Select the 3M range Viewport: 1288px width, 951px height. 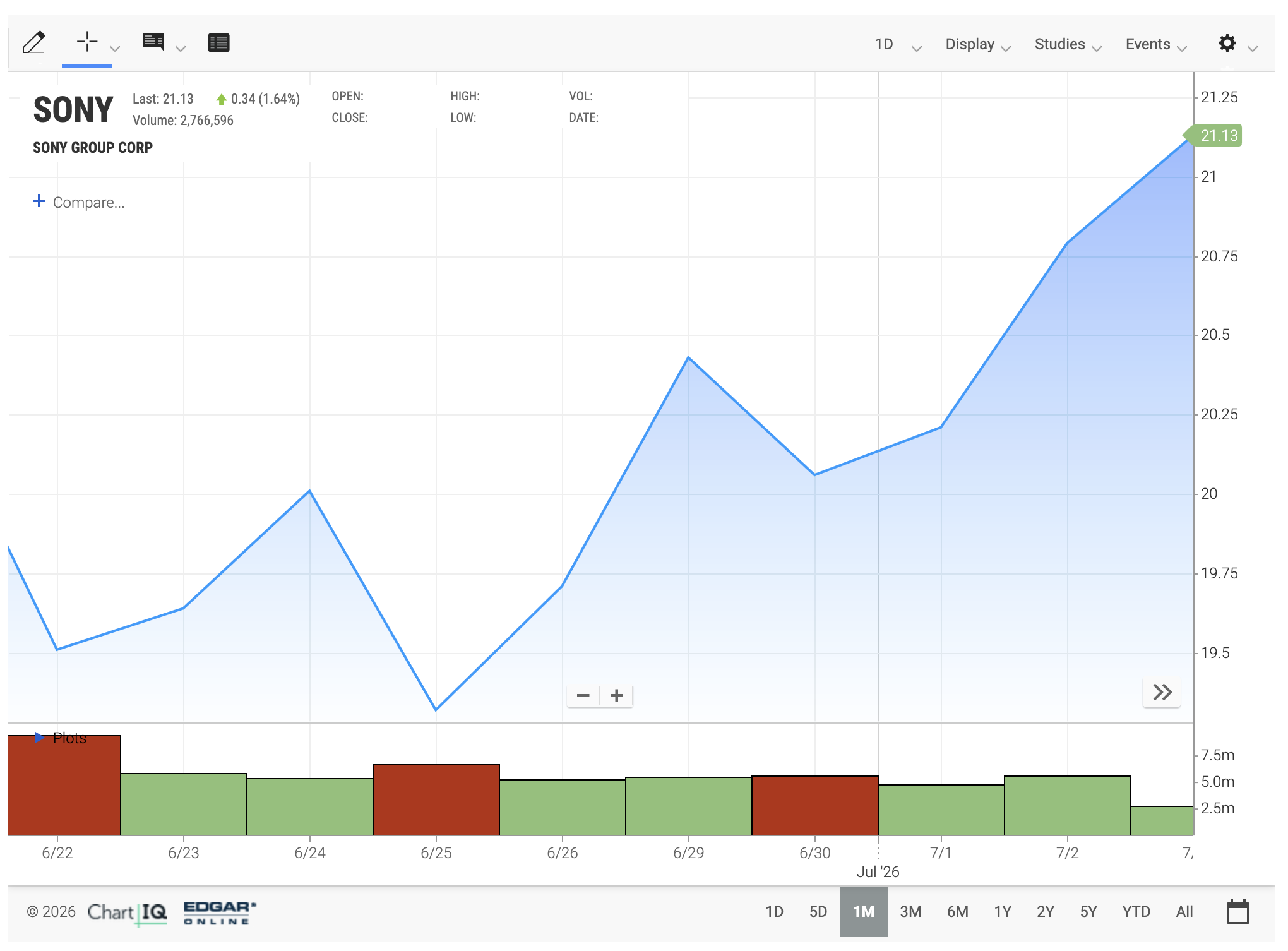click(x=910, y=911)
